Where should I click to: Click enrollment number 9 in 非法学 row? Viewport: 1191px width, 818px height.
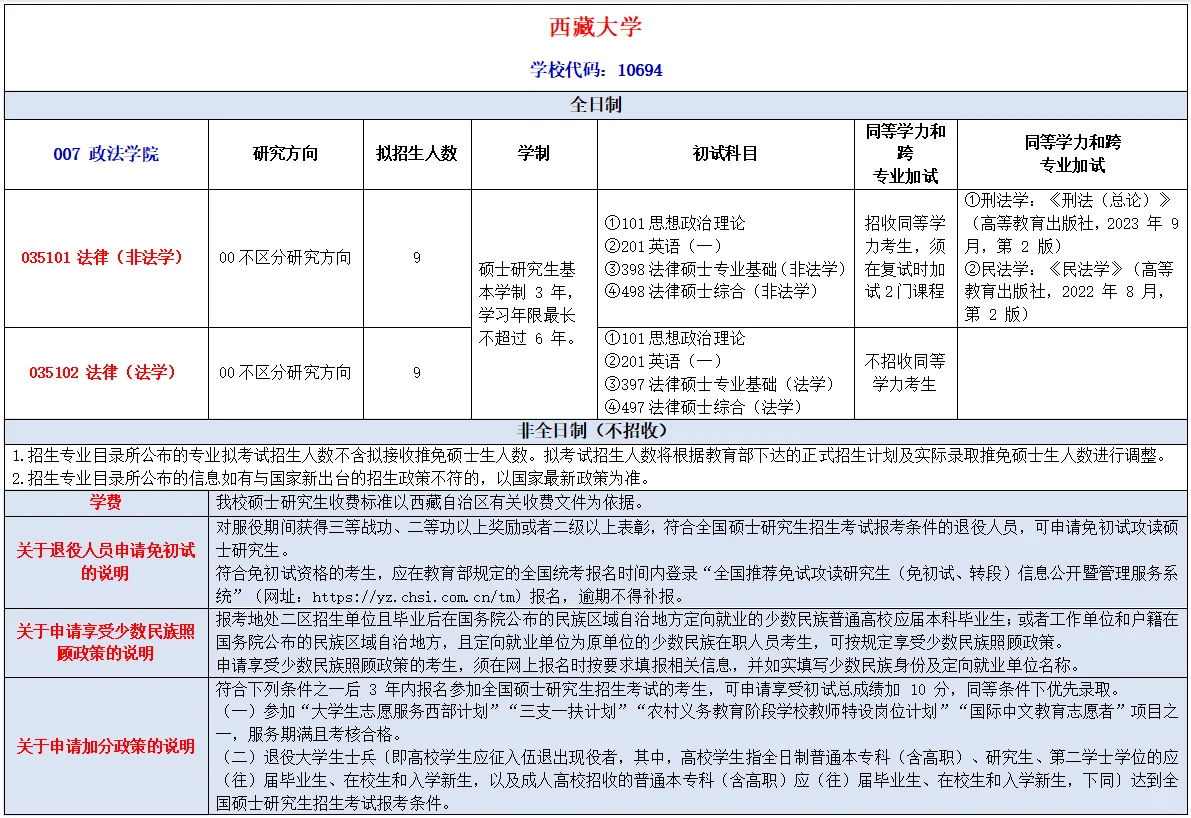[x=417, y=258]
